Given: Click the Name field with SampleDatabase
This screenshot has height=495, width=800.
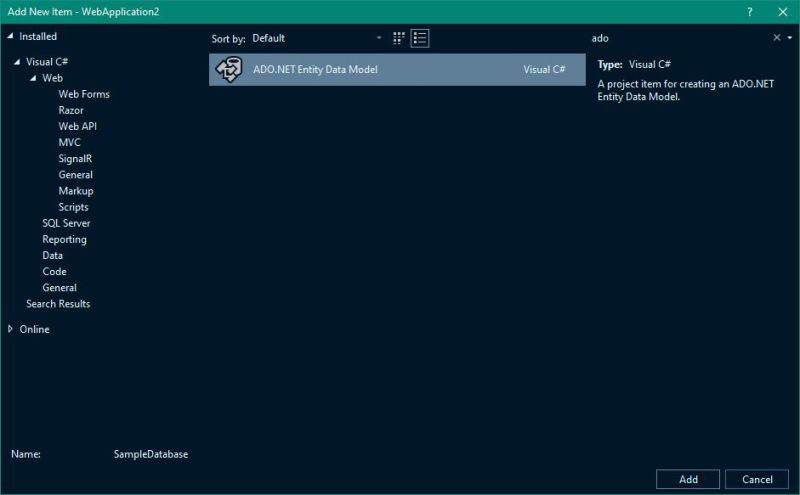Looking at the screenshot, I should (x=151, y=454).
